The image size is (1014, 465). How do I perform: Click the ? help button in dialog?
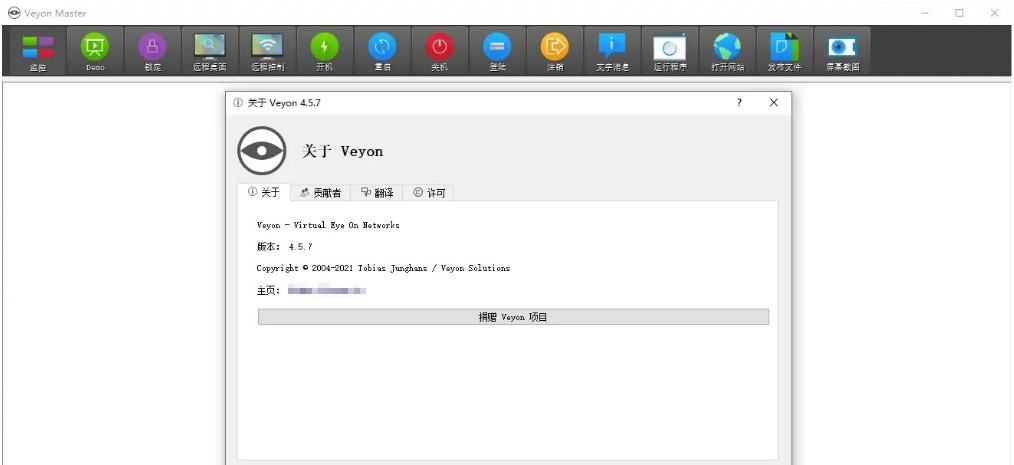pos(739,103)
